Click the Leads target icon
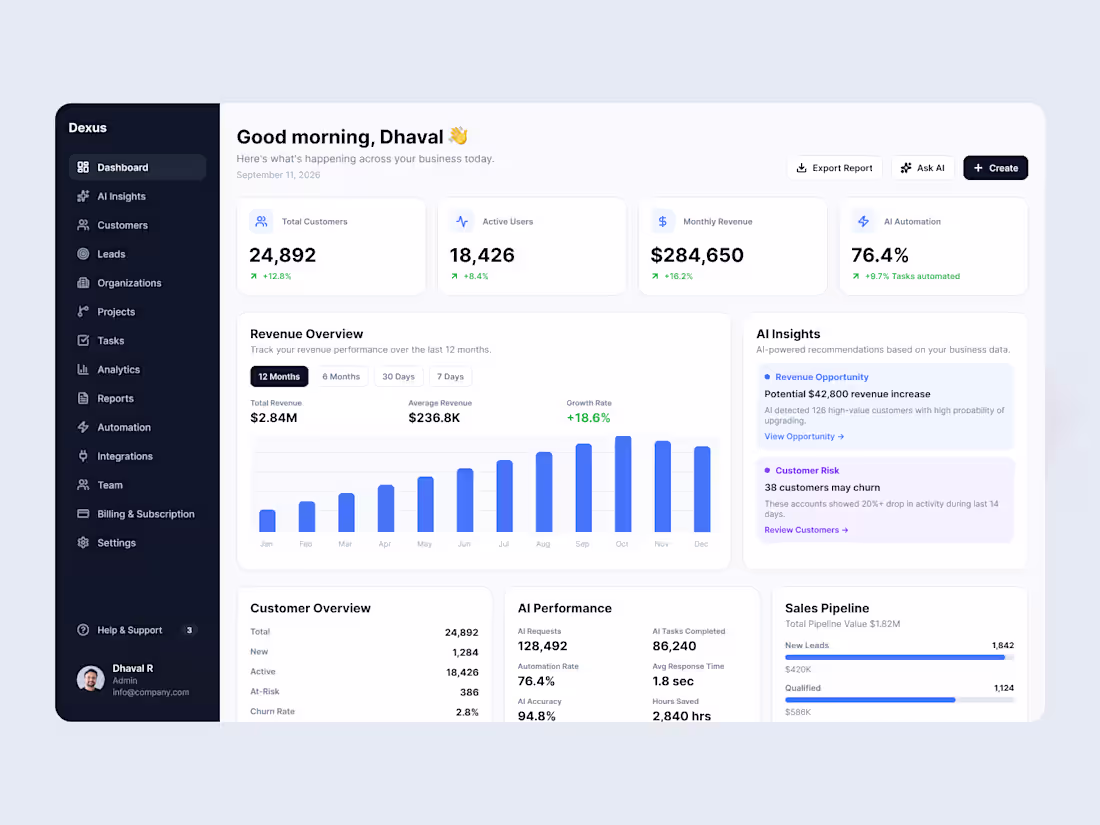Image resolution: width=1100 pixels, height=825 pixels. coord(83,254)
